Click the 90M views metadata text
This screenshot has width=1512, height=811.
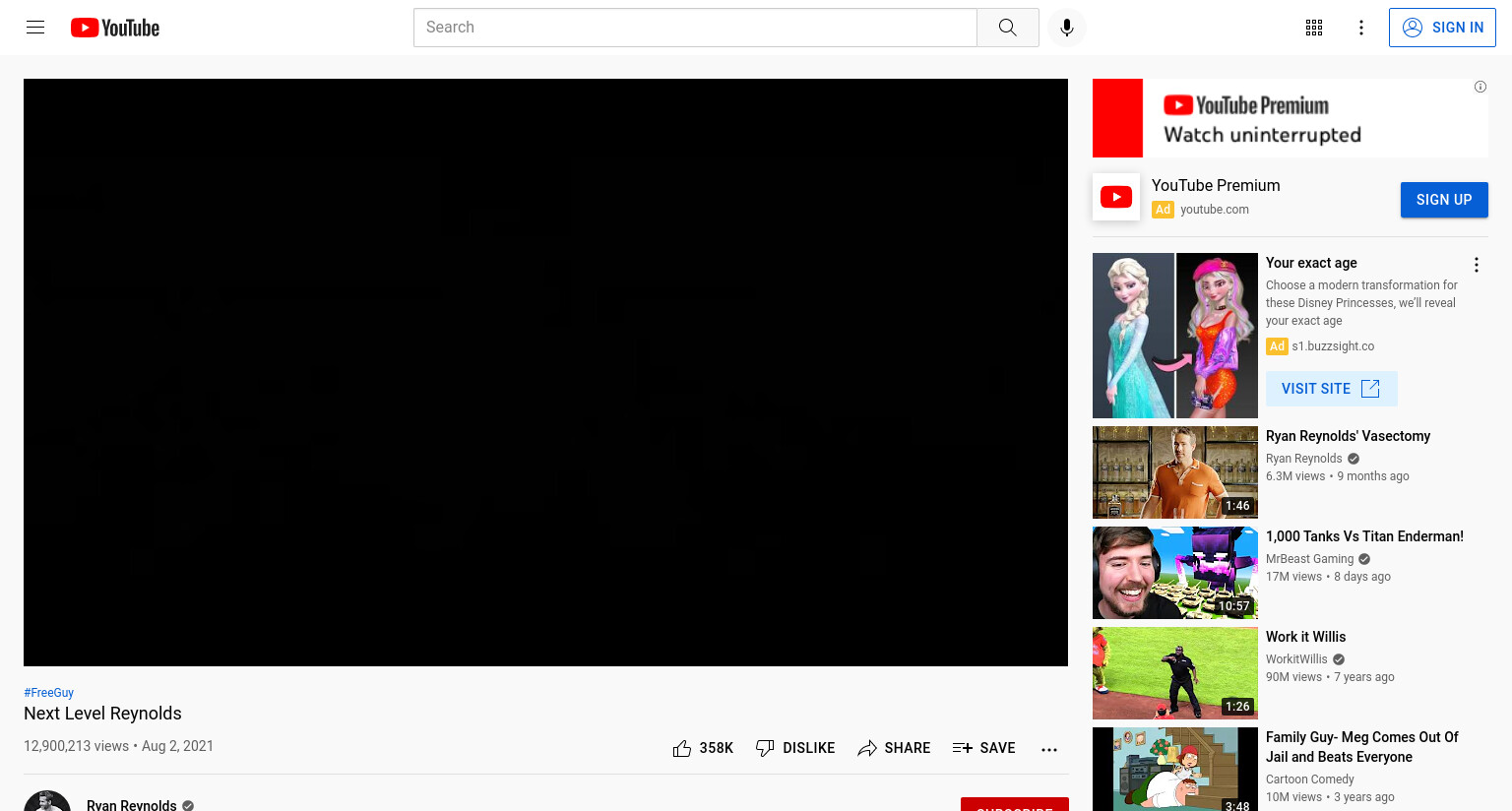[1293, 677]
